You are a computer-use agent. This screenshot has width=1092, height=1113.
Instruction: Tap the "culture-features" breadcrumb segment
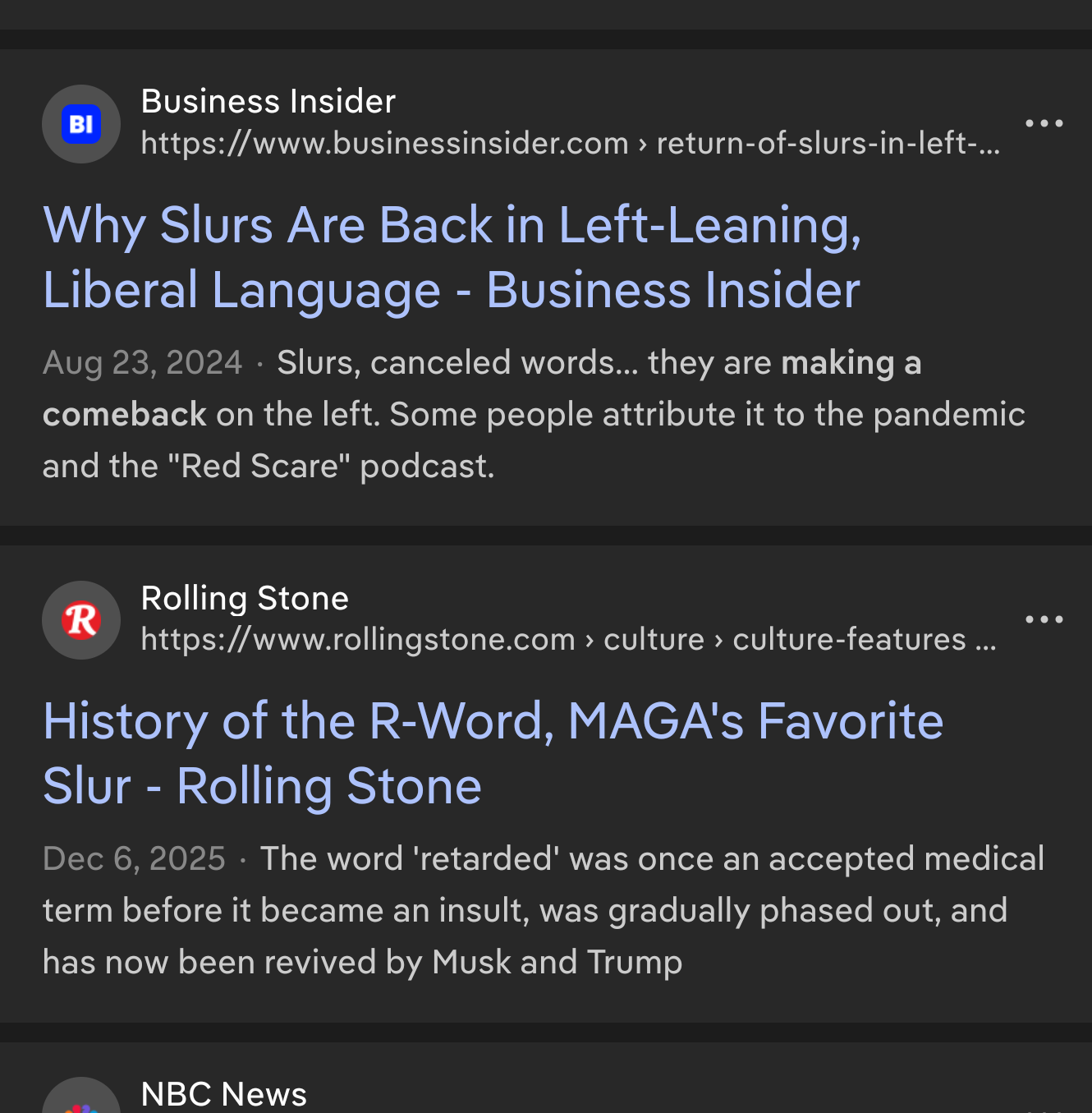(x=849, y=640)
